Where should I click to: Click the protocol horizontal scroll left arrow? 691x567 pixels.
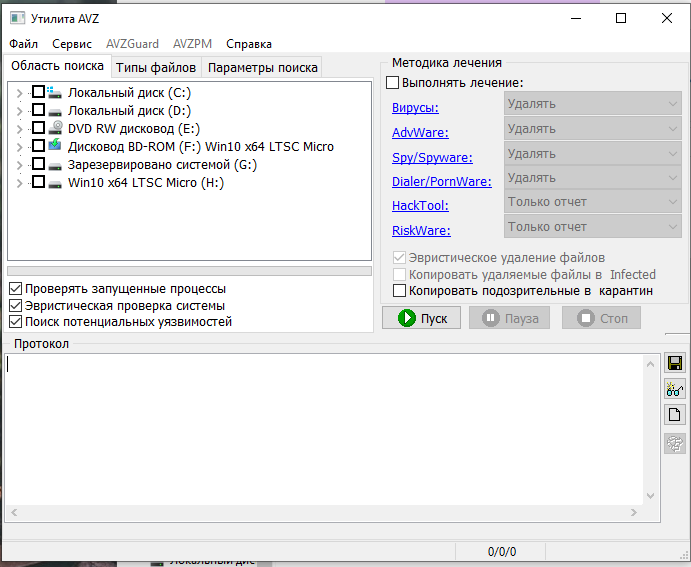[14, 512]
